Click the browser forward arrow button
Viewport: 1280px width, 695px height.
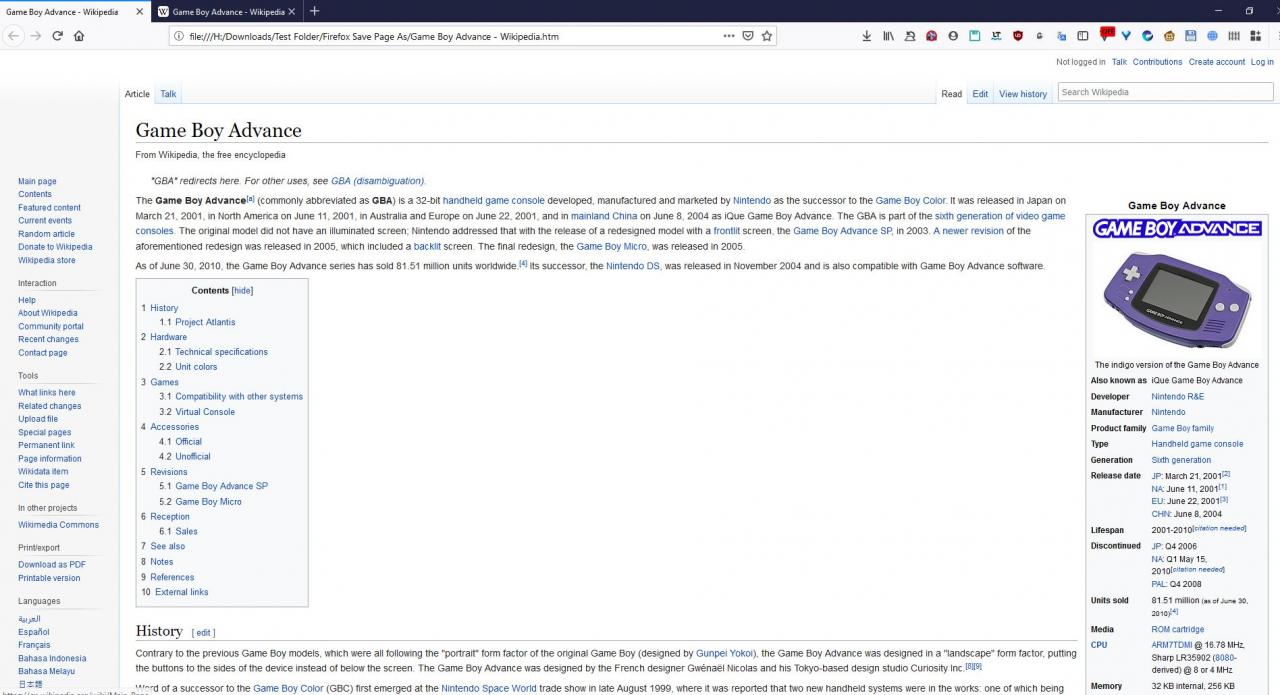click(36, 36)
